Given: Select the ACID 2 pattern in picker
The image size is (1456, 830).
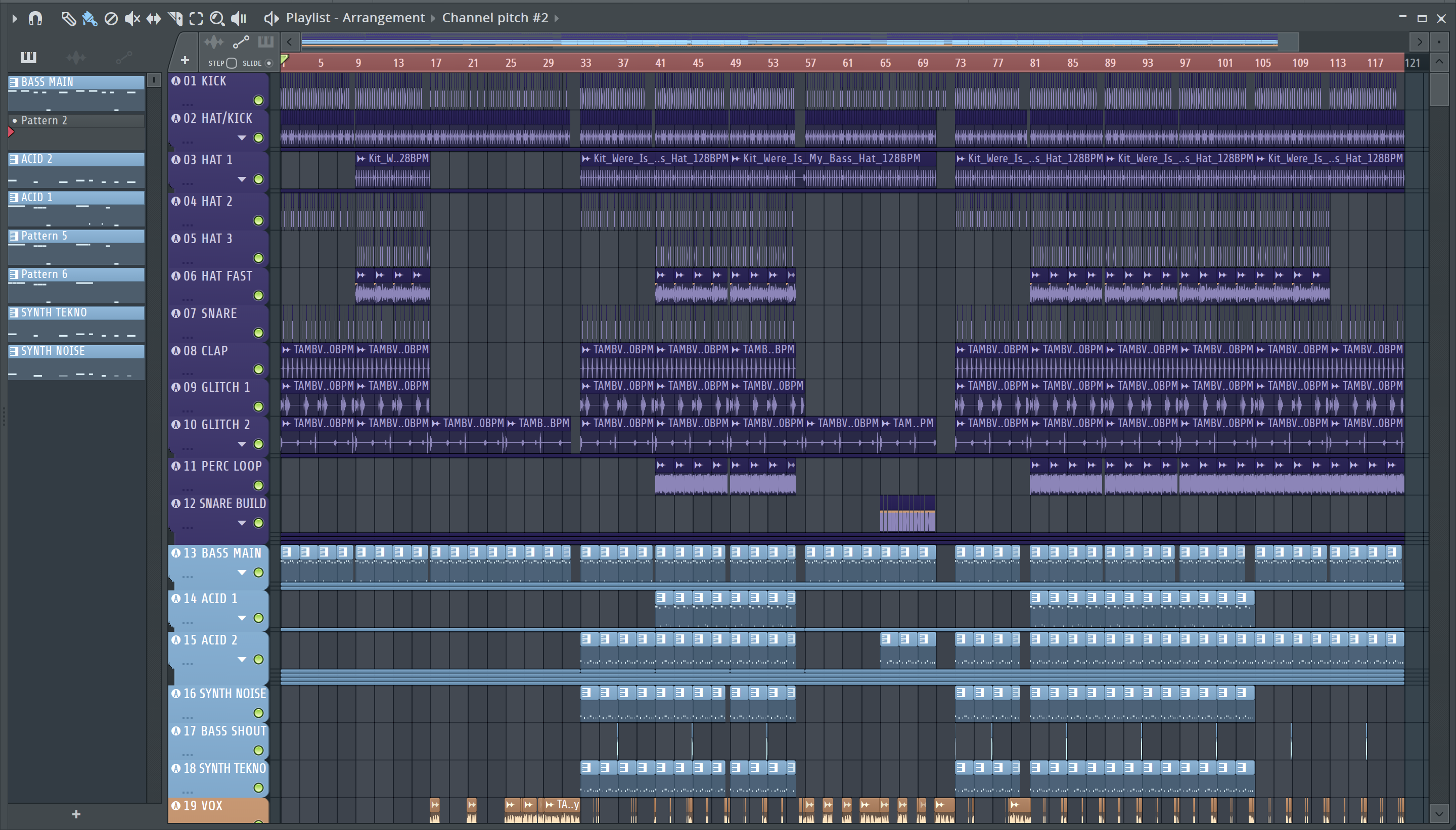Looking at the screenshot, I should [x=76, y=170].
